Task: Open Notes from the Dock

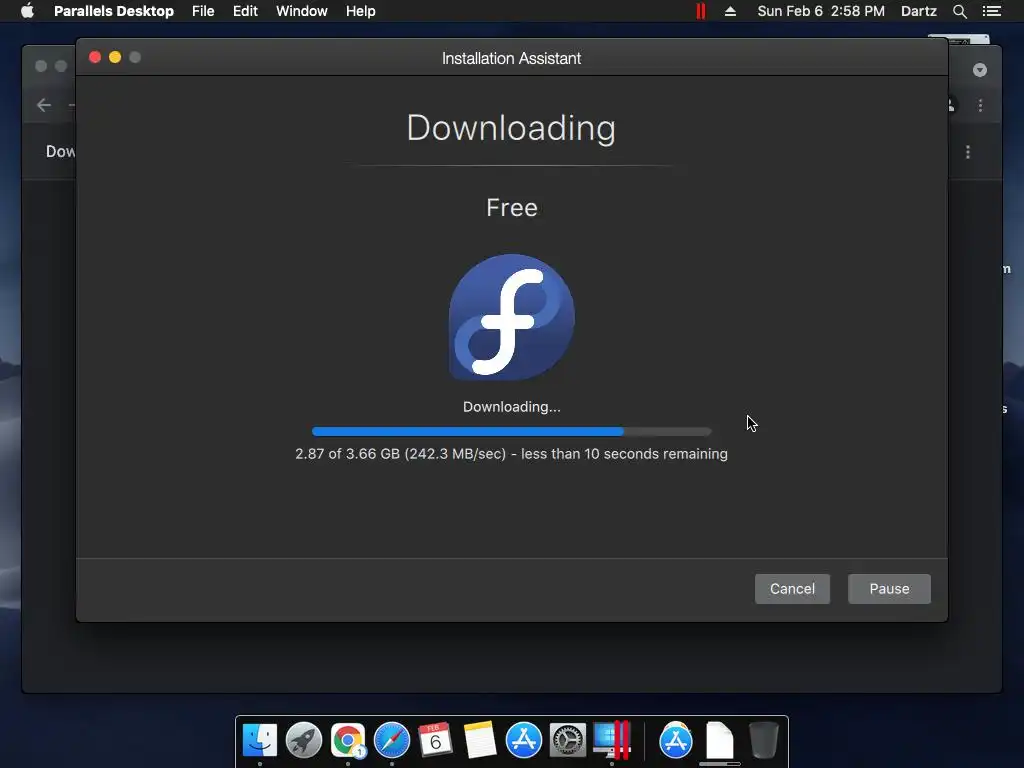Action: (479, 741)
